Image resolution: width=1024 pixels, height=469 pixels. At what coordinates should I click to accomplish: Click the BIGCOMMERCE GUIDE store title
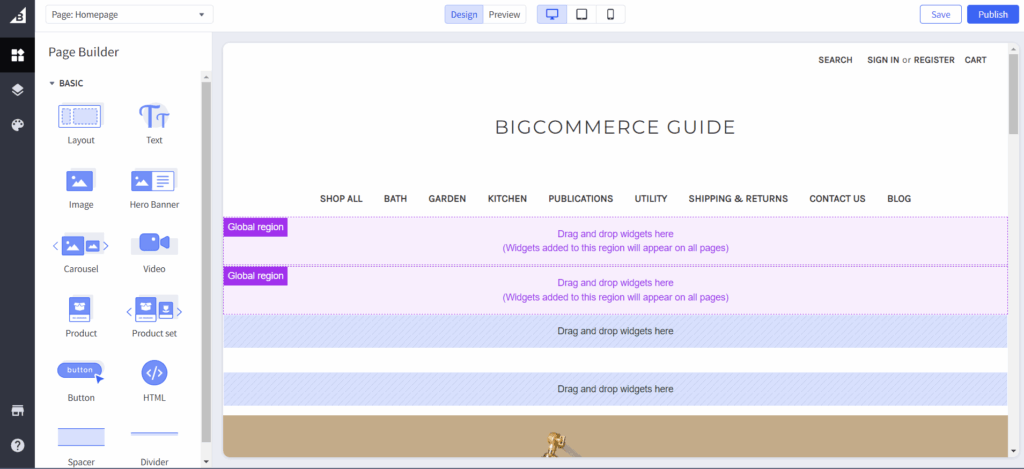615,127
